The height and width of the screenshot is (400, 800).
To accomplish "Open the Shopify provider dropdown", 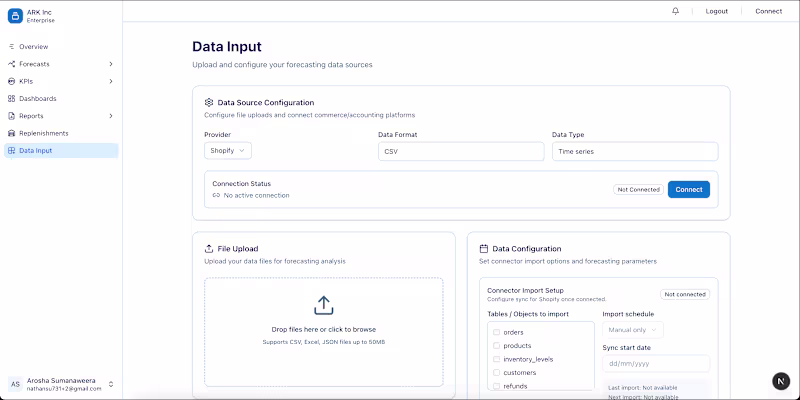I will [228, 151].
